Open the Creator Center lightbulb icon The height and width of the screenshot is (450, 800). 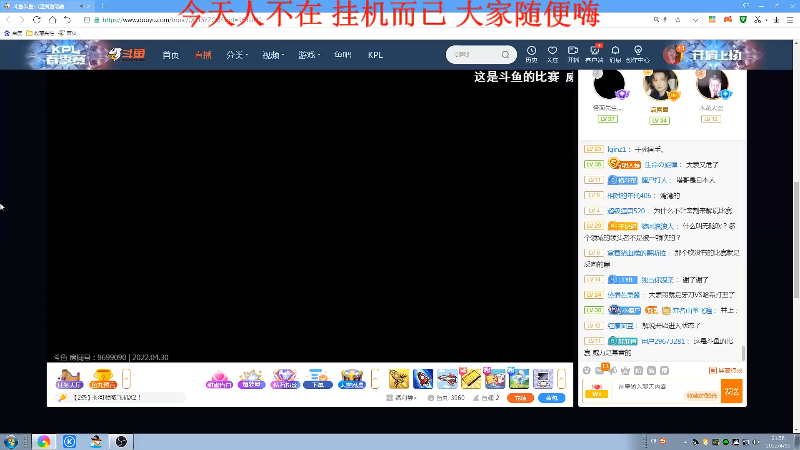click(x=638, y=54)
